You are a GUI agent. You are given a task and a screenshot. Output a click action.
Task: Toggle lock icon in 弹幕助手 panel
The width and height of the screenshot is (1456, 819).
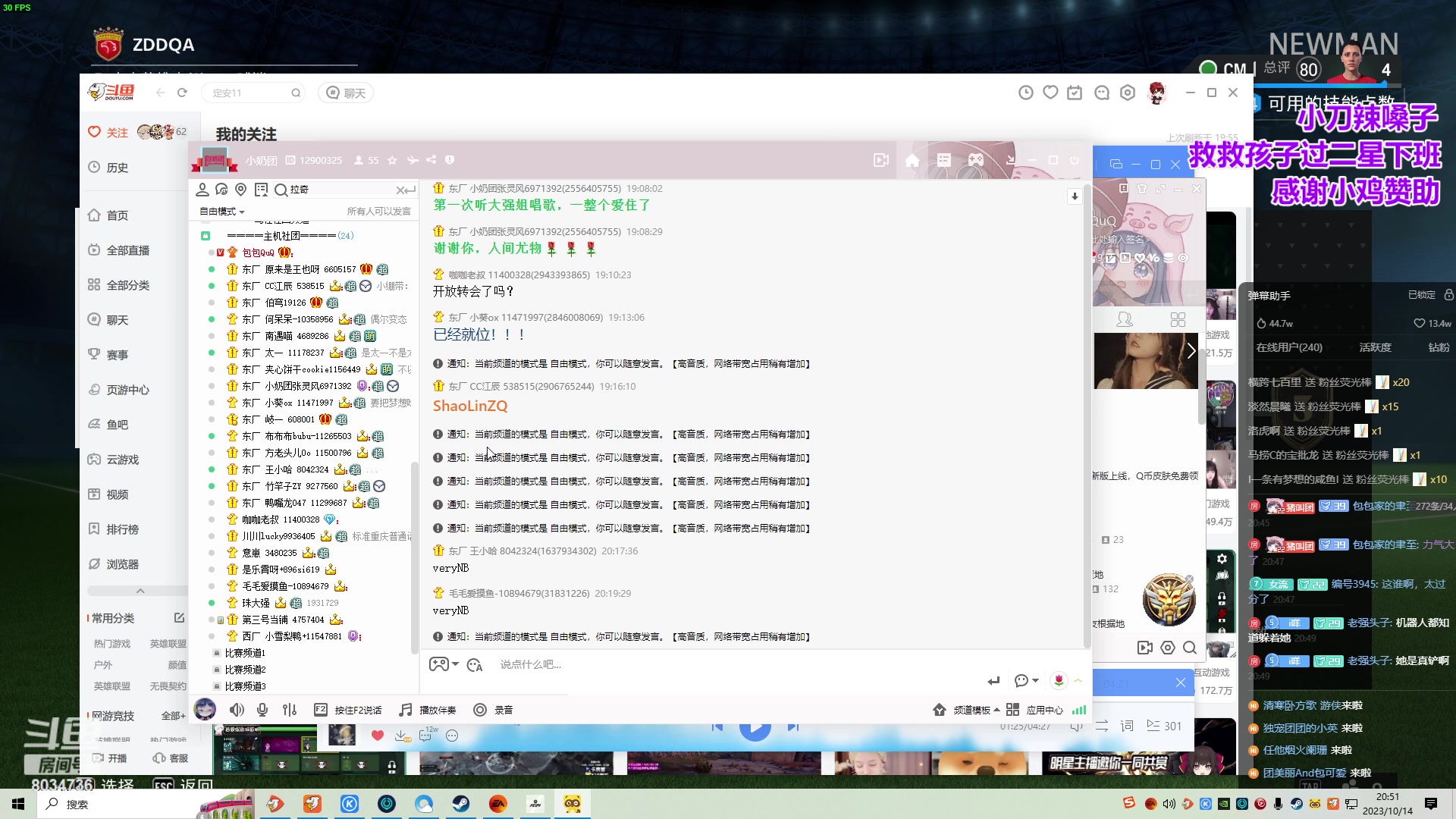click(x=1448, y=294)
